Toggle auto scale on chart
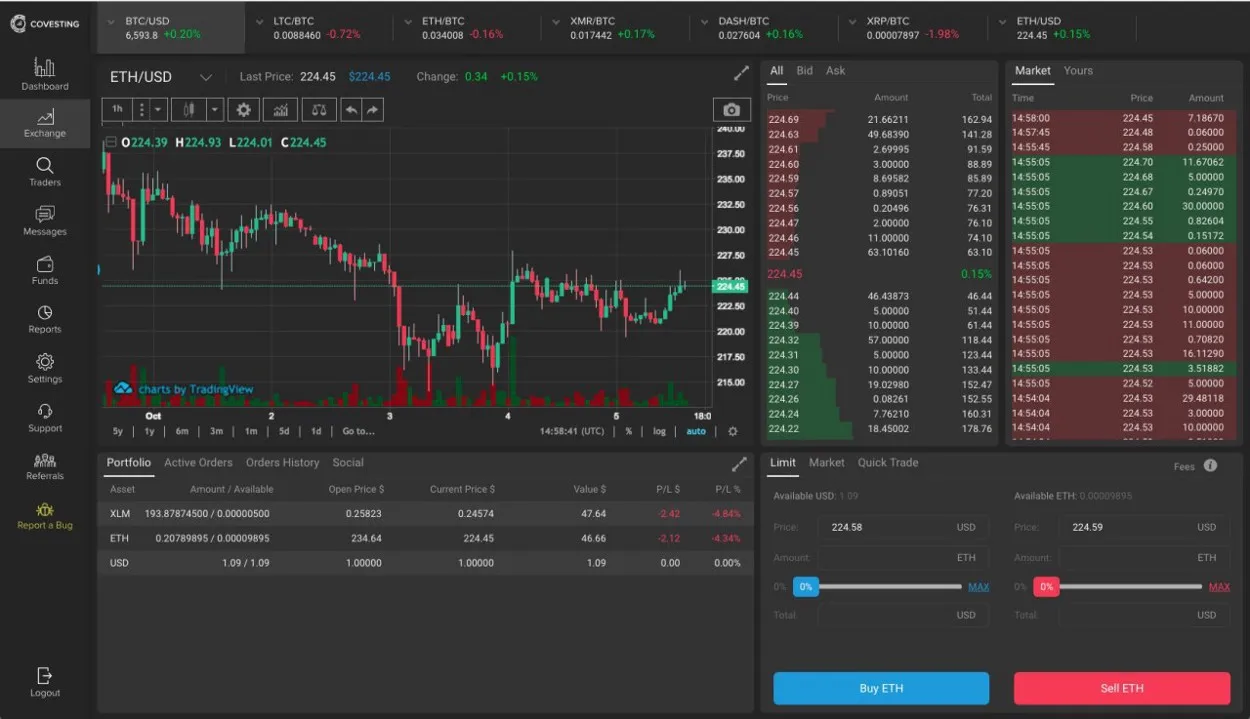Screen dimensions: 1250x719 click(696, 431)
